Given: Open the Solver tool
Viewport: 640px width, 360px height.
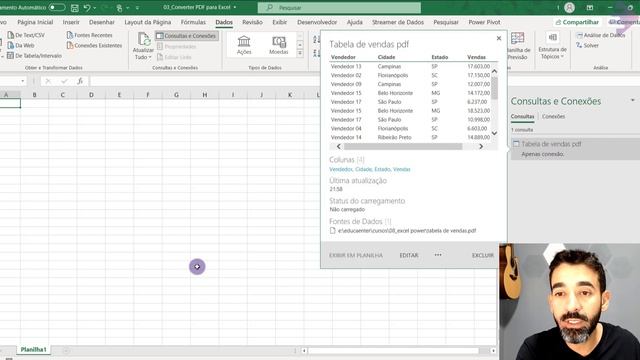Looking at the screenshot, I should tap(587, 45).
